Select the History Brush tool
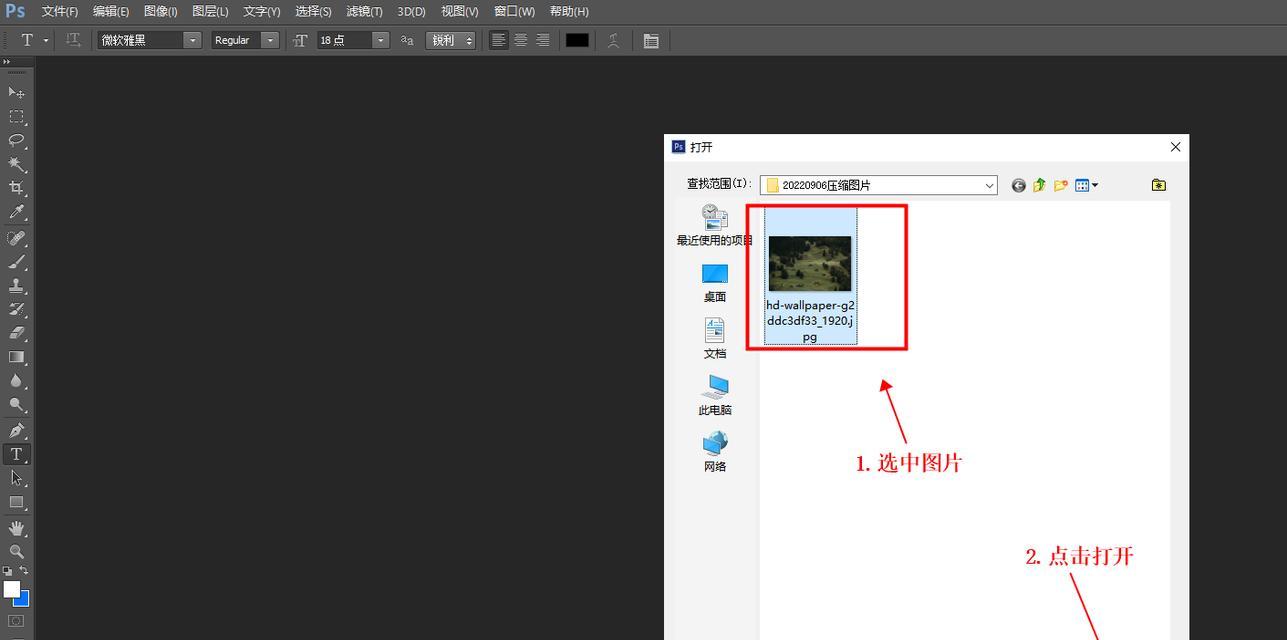This screenshot has height=640, width=1287. [16, 309]
